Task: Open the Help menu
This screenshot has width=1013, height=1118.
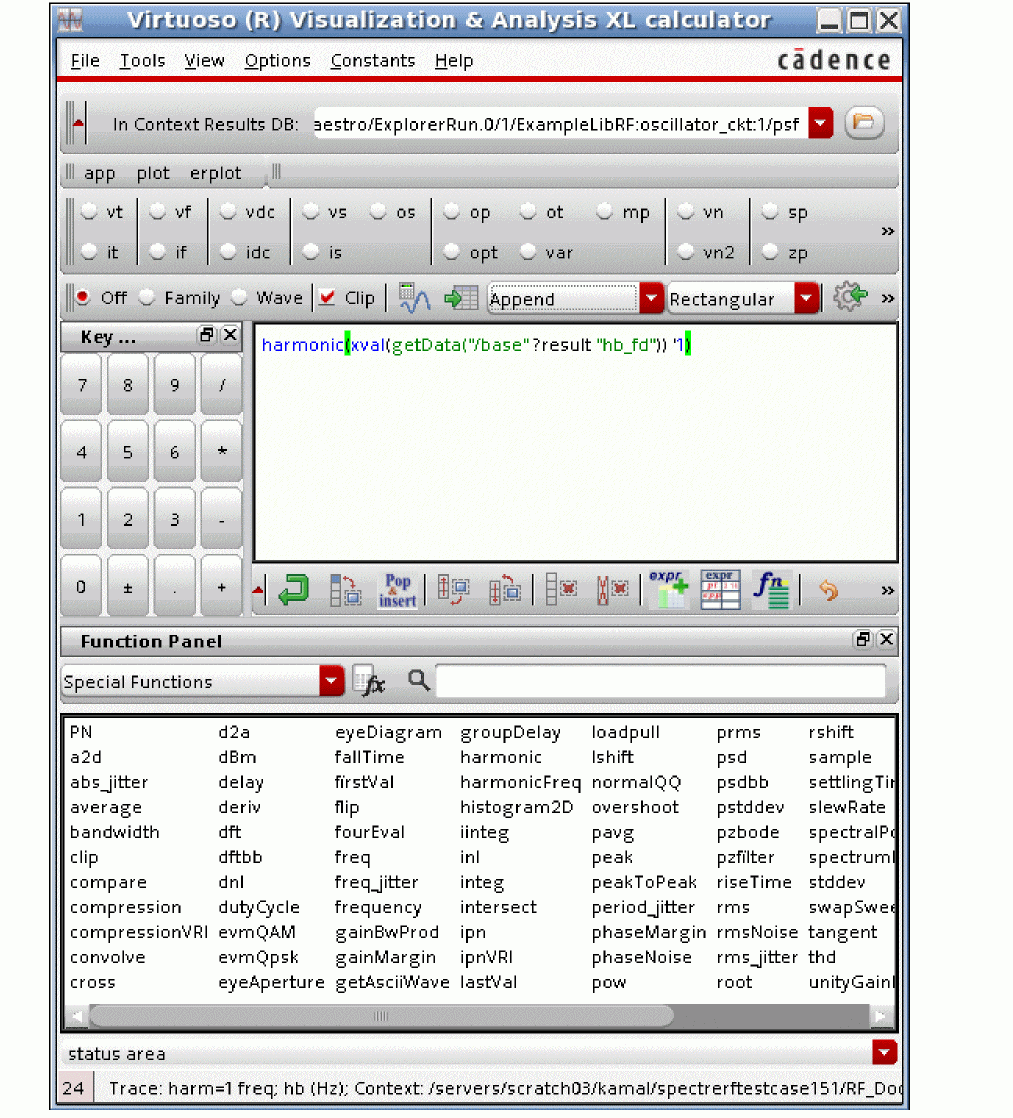Action: click(454, 61)
